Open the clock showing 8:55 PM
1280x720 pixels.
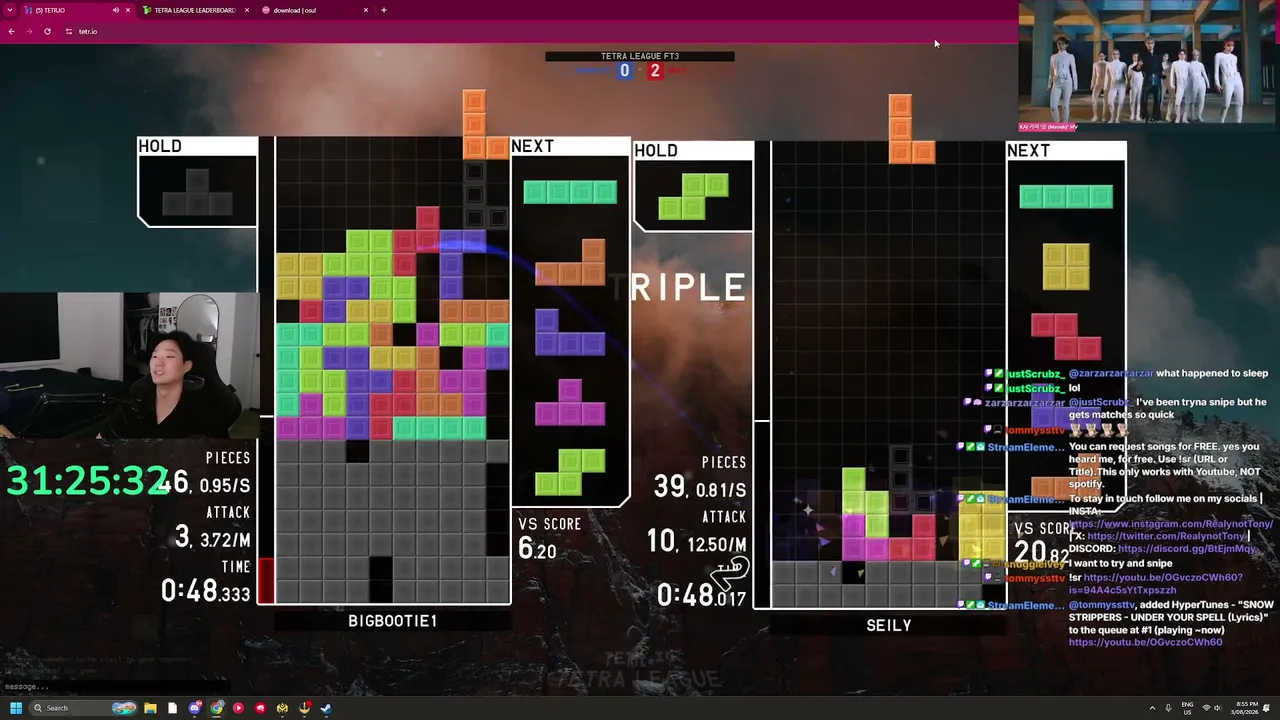pyautogui.click(x=1245, y=708)
